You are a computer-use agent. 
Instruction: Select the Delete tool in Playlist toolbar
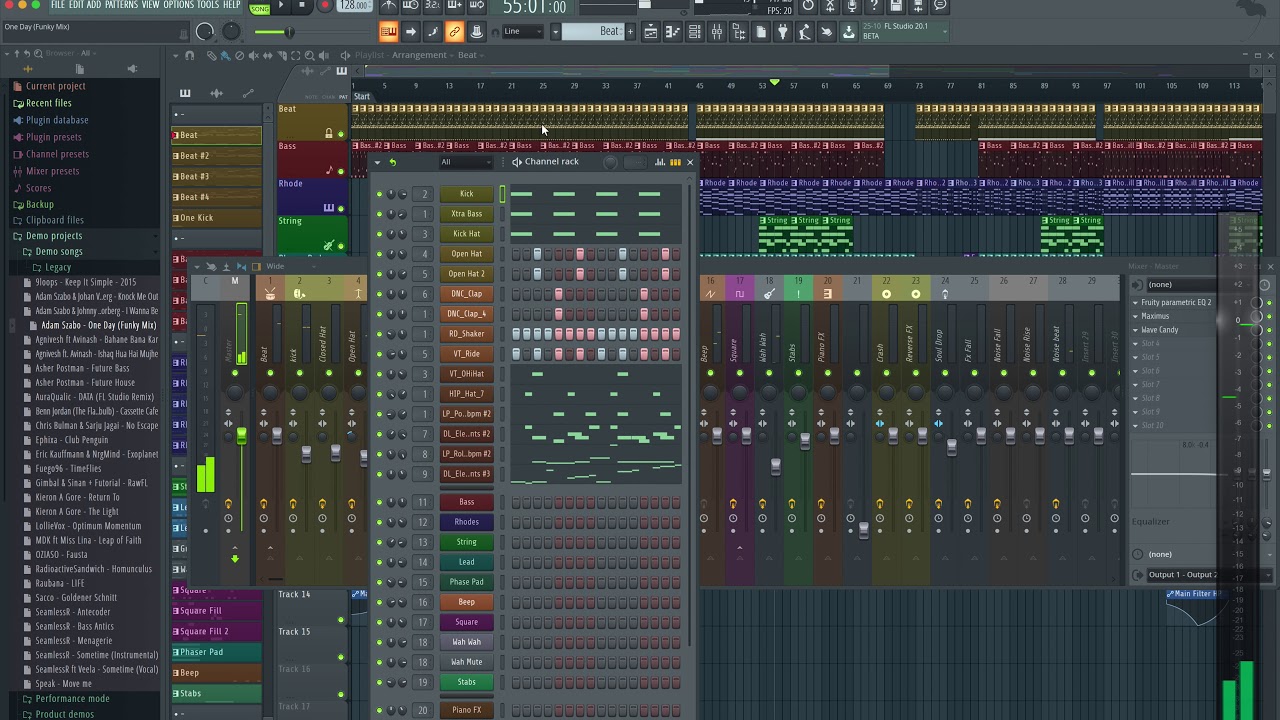238,55
